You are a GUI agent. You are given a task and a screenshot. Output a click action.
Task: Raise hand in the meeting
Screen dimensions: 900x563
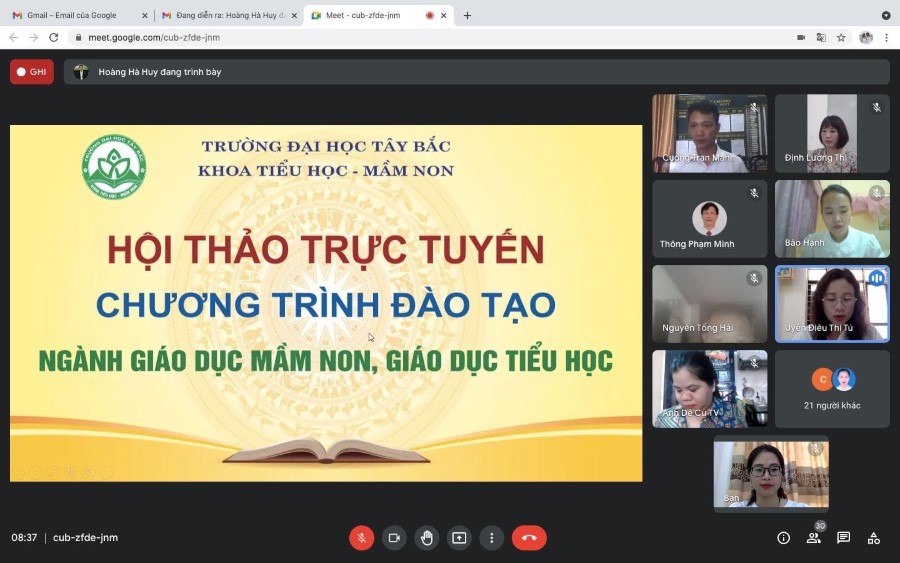tap(427, 538)
